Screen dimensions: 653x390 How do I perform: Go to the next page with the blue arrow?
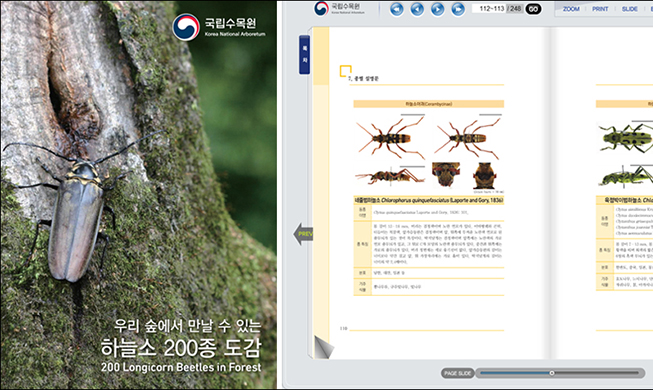437,9
